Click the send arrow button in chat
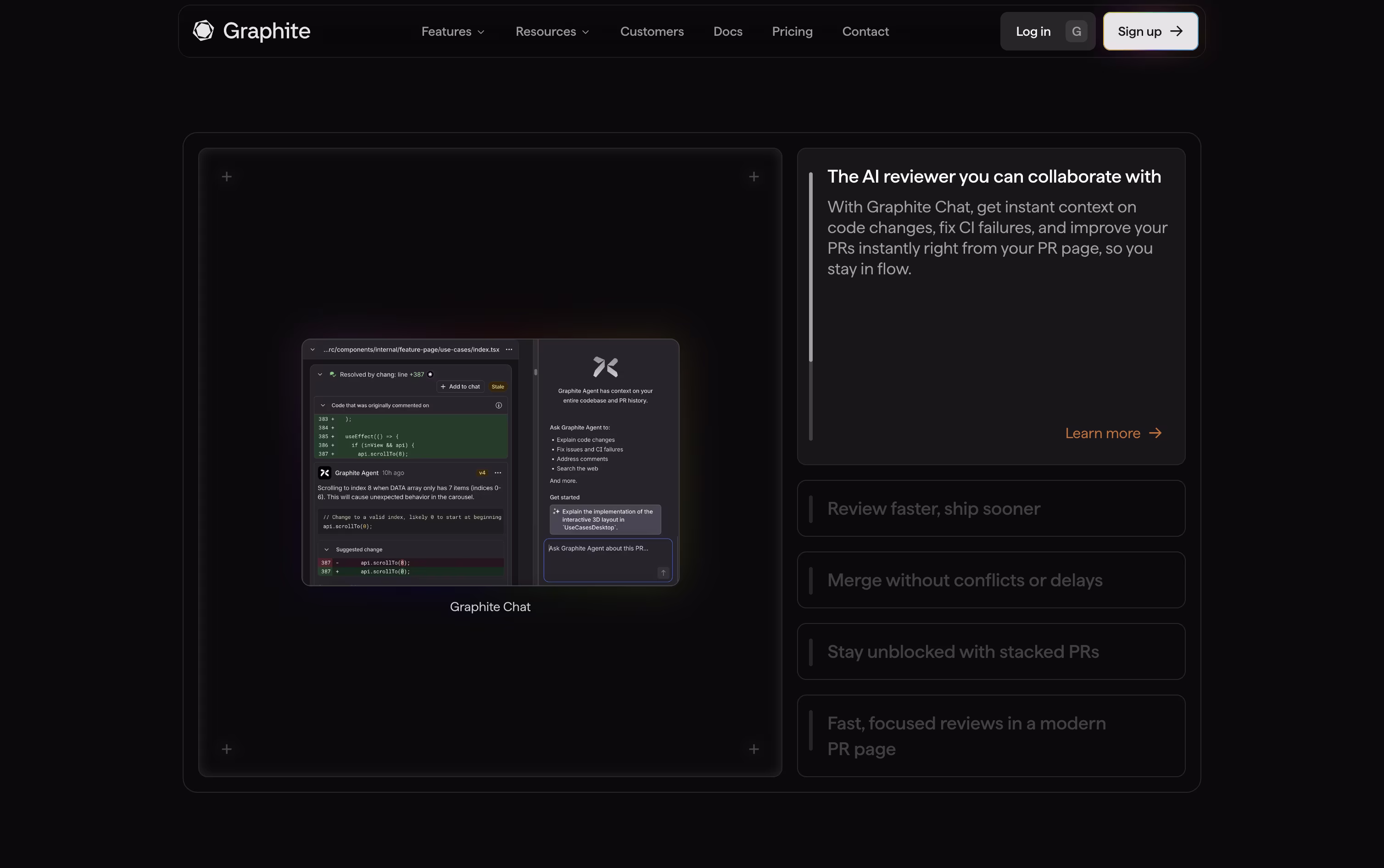The width and height of the screenshot is (1384, 868). [663, 573]
